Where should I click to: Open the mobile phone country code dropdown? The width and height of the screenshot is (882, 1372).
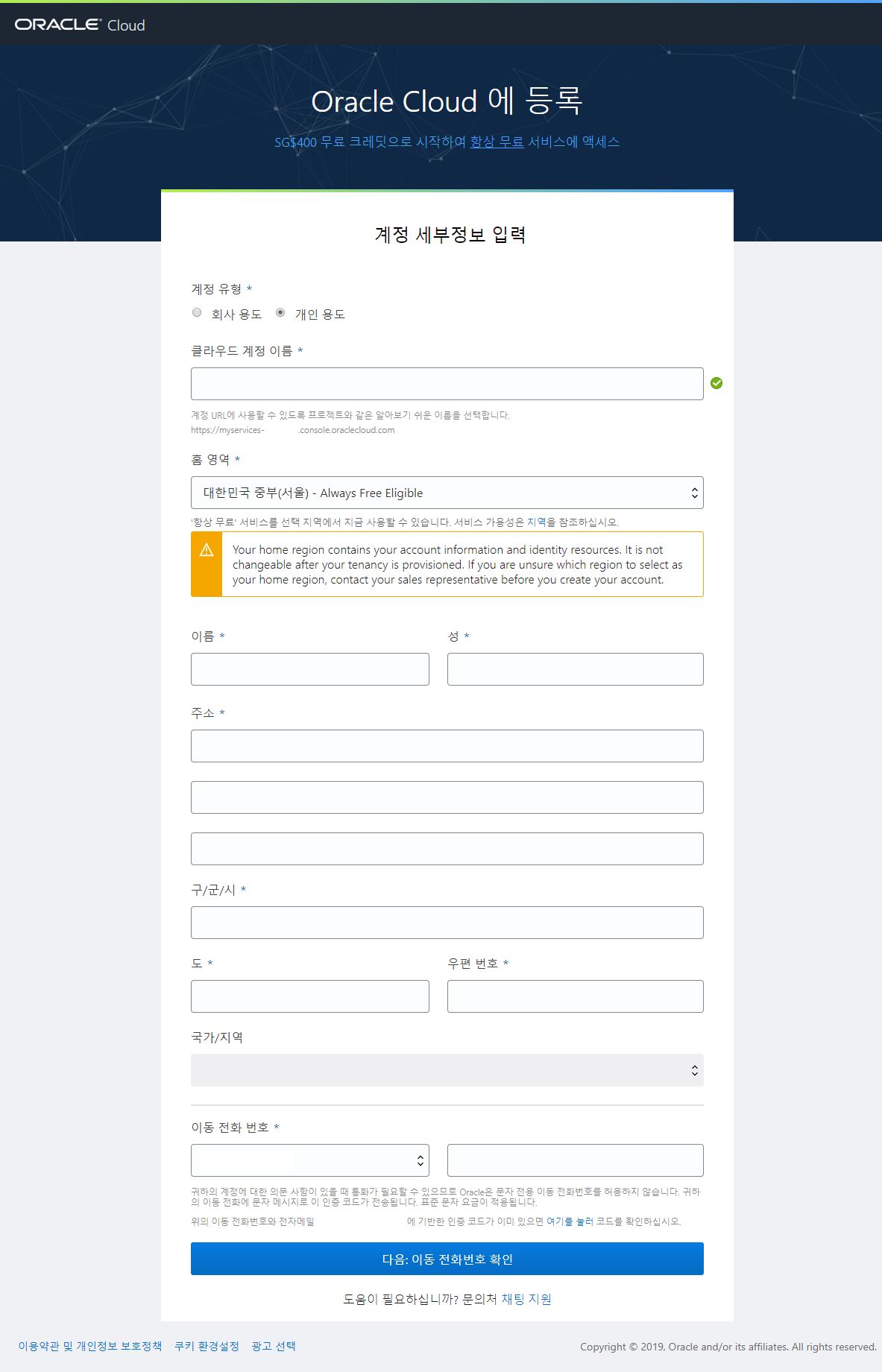(310, 1160)
